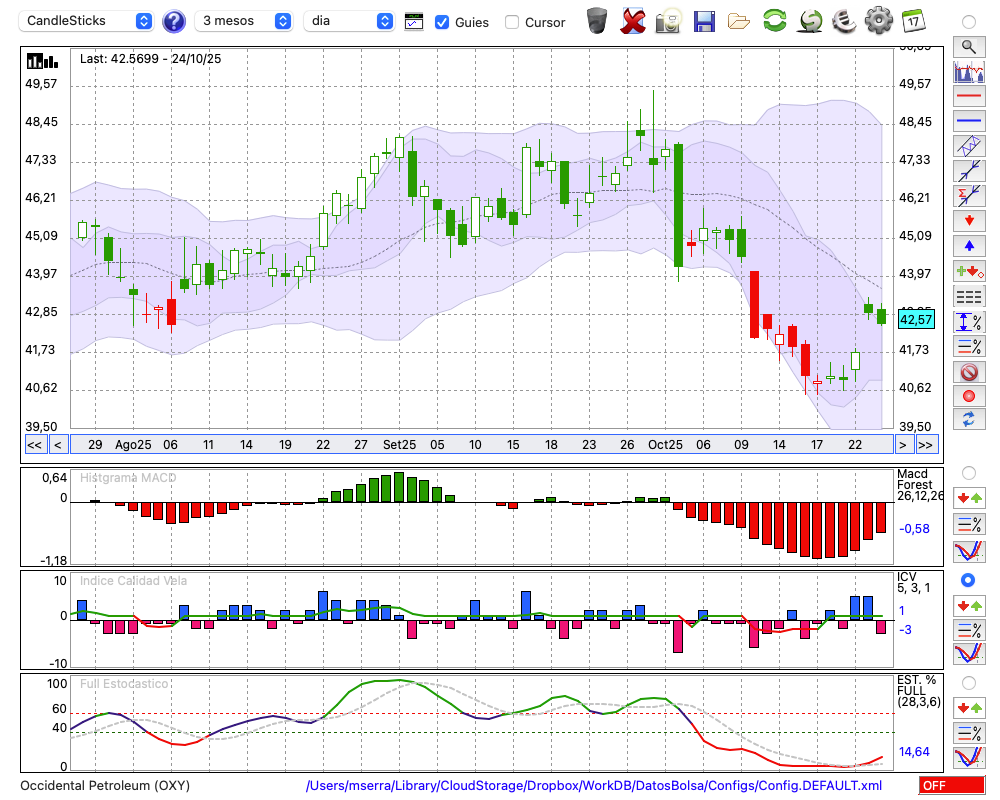
Task: Click the red prohibition sign icon
Action: (969, 371)
